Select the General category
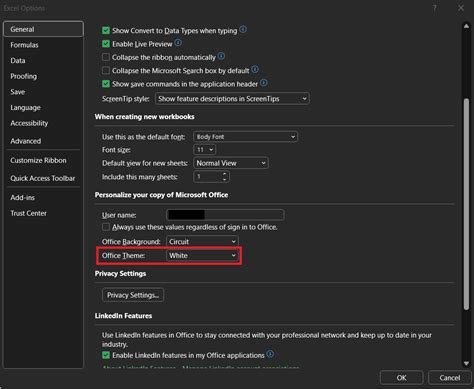 click(x=43, y=29)
